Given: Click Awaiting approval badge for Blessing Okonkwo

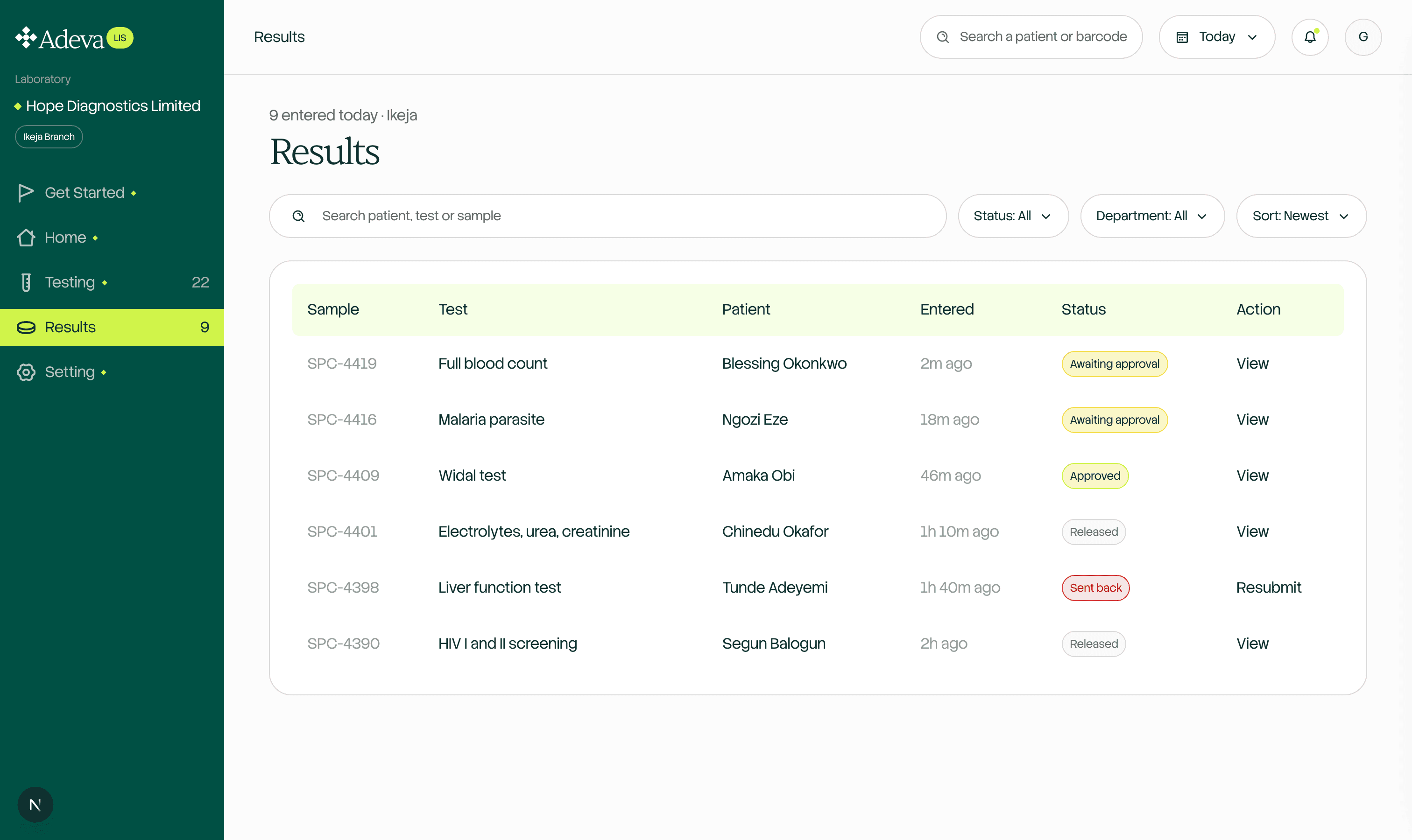Looking at the screenshot, I should point(1114,364).
